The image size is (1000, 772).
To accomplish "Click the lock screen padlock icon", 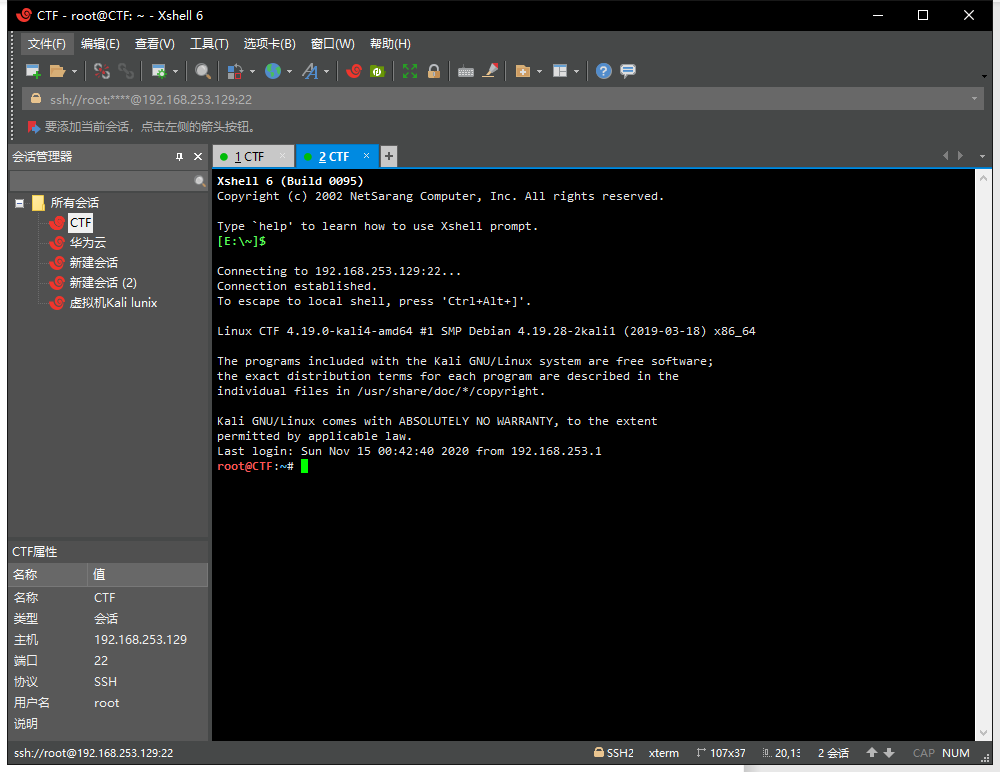I will tap(434, 71).
